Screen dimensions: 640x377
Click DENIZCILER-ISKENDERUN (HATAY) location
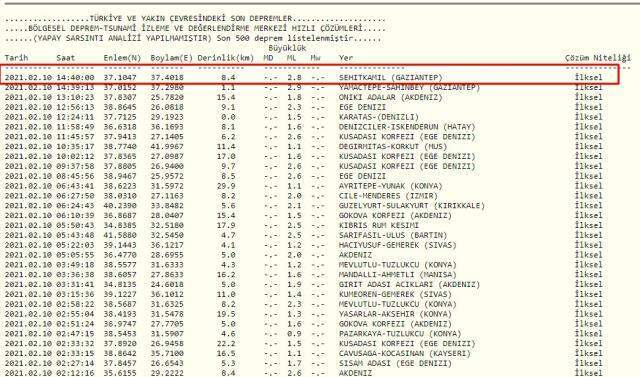[407, 126]
